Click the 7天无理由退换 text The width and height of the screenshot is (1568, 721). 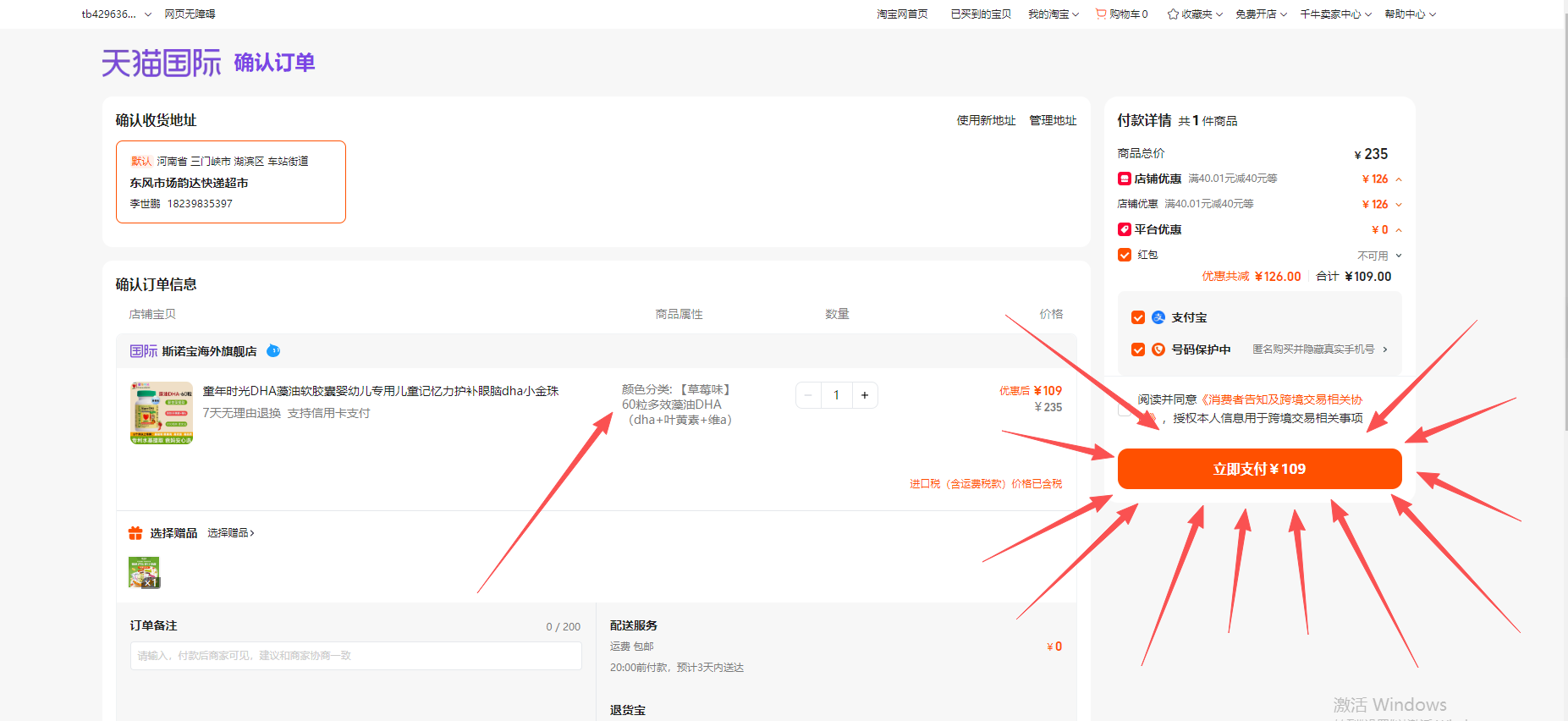tap(242, 413)
